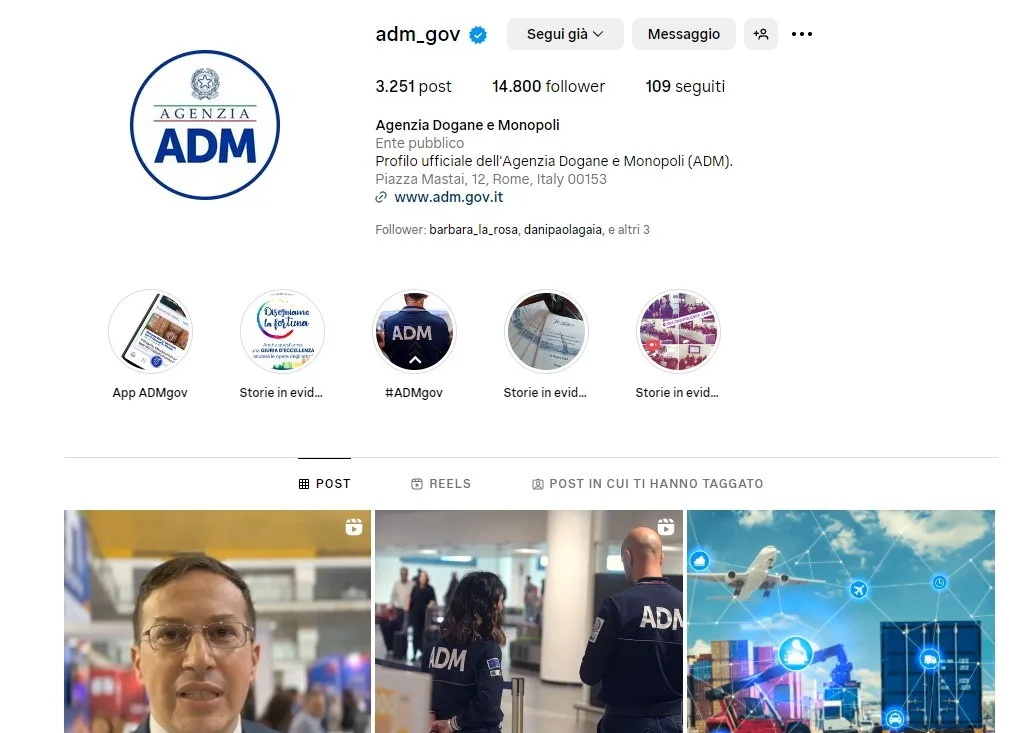1019x733 pixels.
Task: Select the Post tab
Action: [324, 483]
